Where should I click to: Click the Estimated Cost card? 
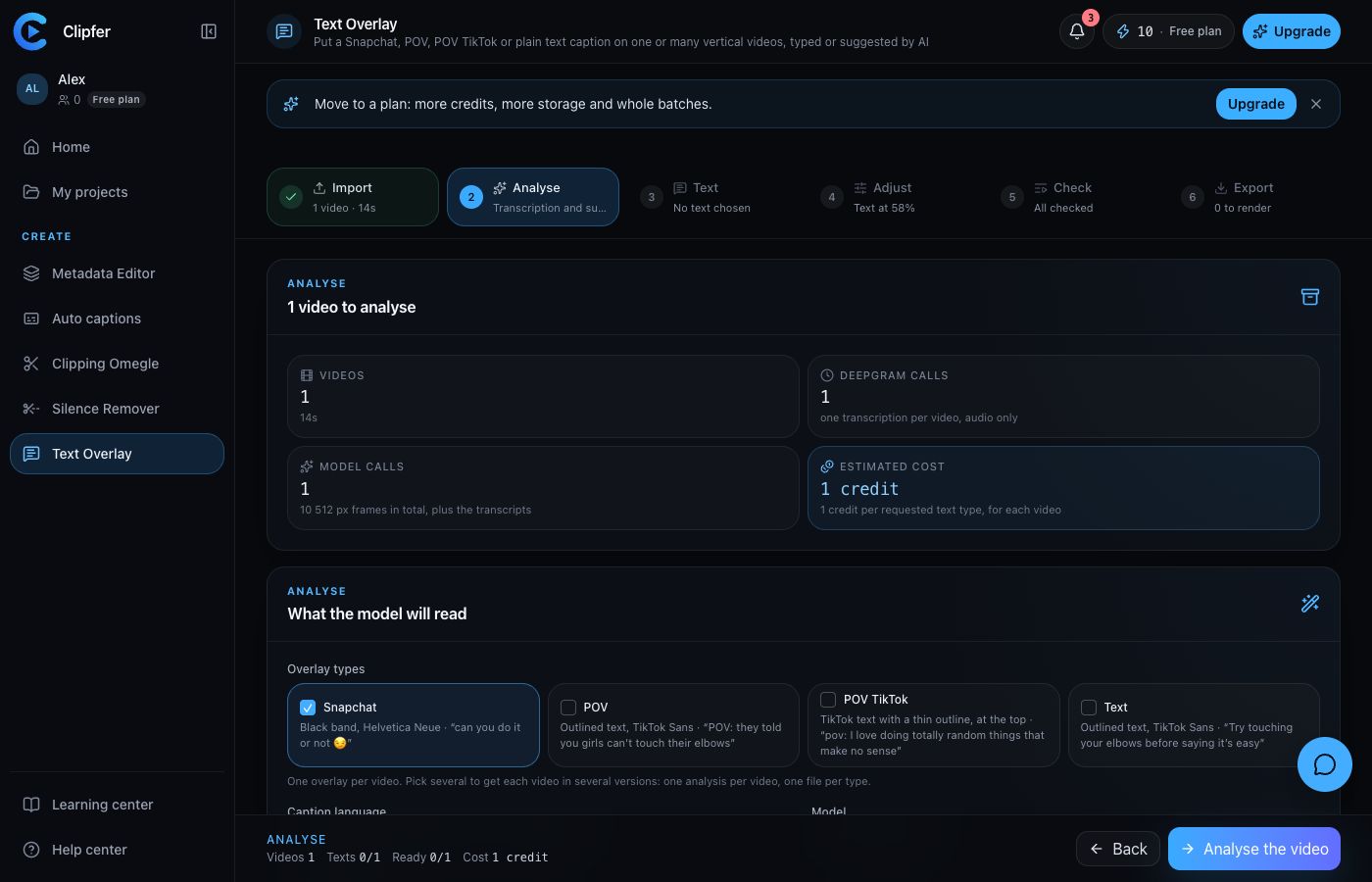[1063, 488]
